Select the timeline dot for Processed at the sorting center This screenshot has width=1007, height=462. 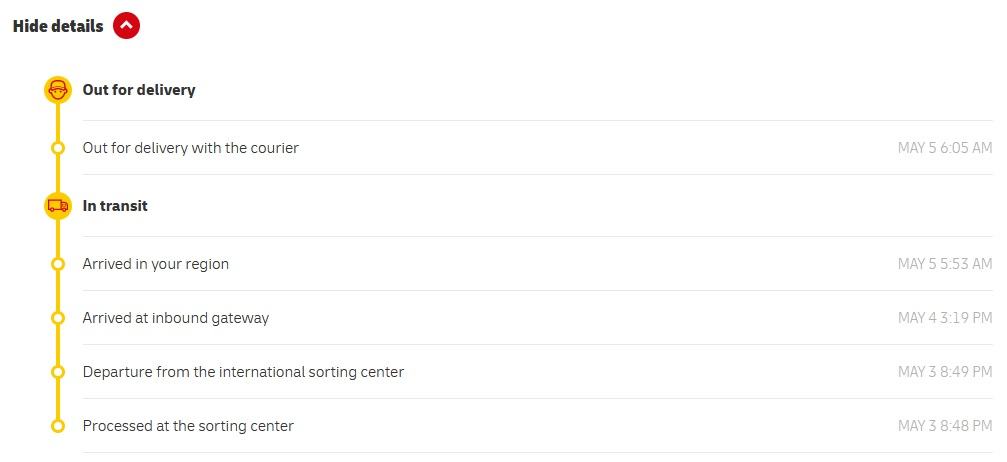[x=58, y=426]
